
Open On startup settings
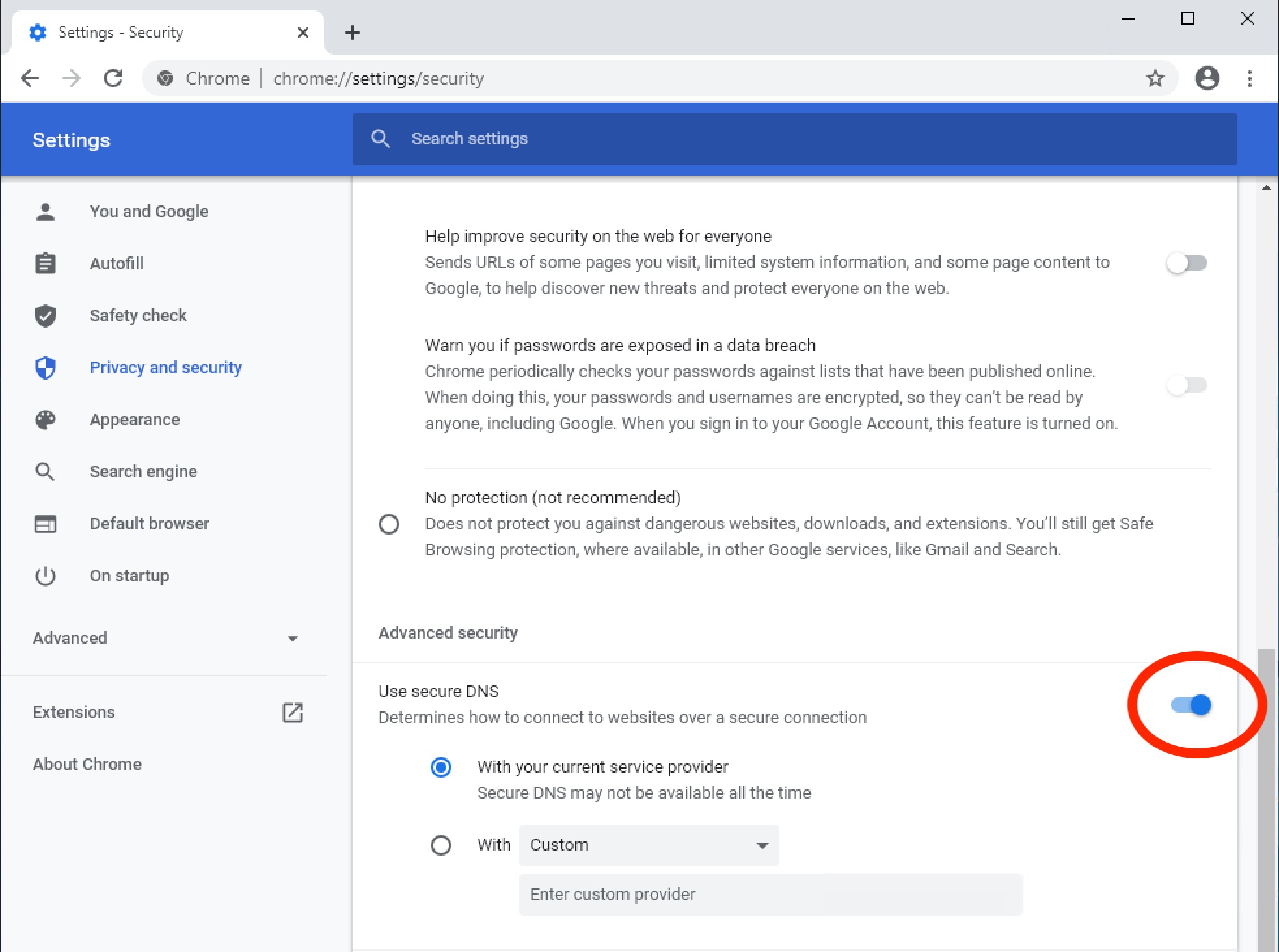[x=129, y=575]
